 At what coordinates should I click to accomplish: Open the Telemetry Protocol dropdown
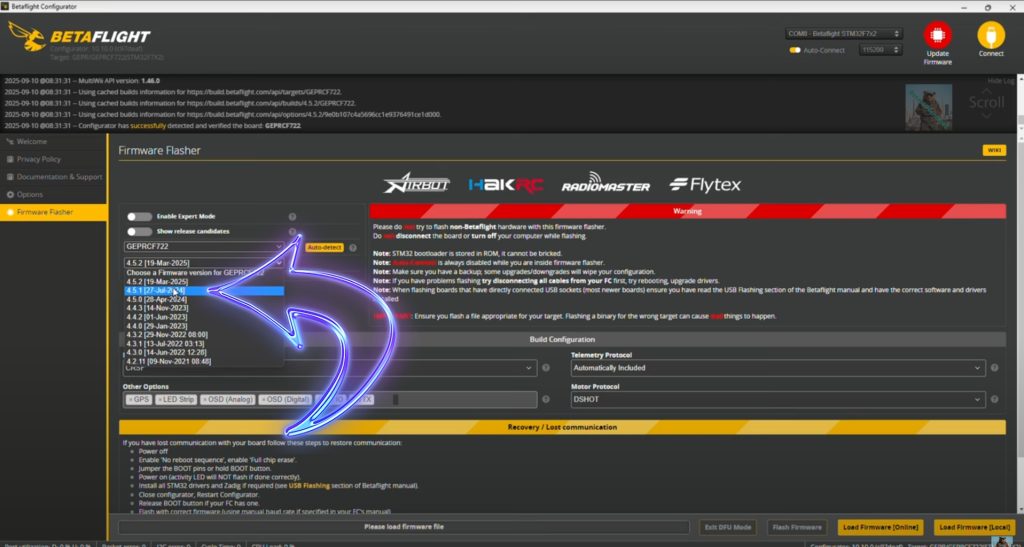[x=776, y=368]
